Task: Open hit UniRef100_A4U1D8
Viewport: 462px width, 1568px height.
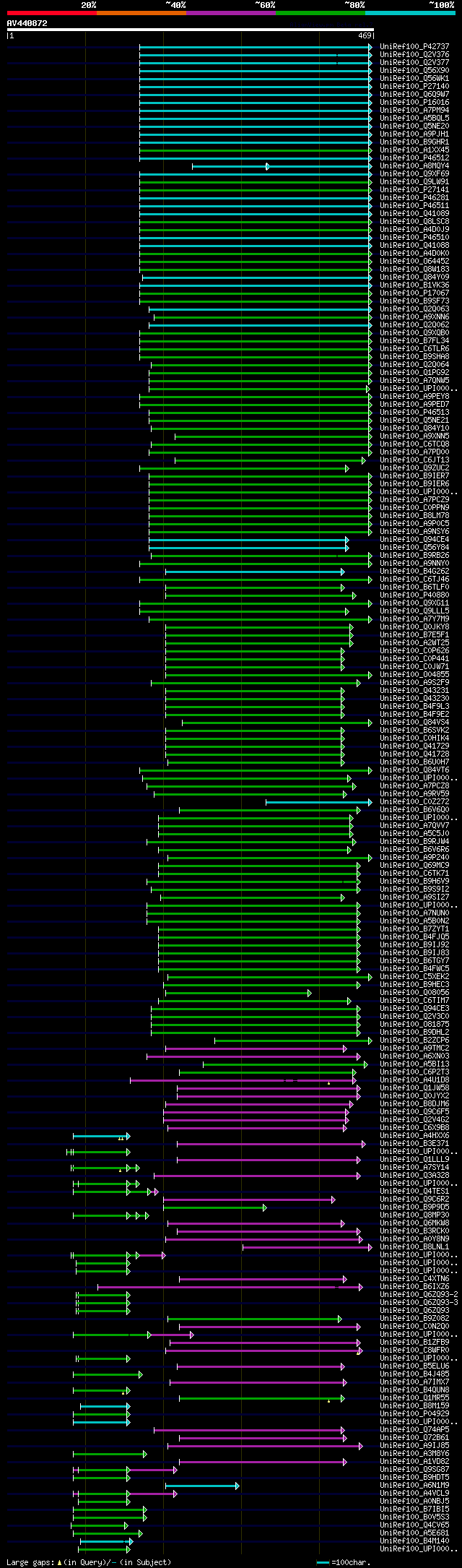Action: (414, 1080)
